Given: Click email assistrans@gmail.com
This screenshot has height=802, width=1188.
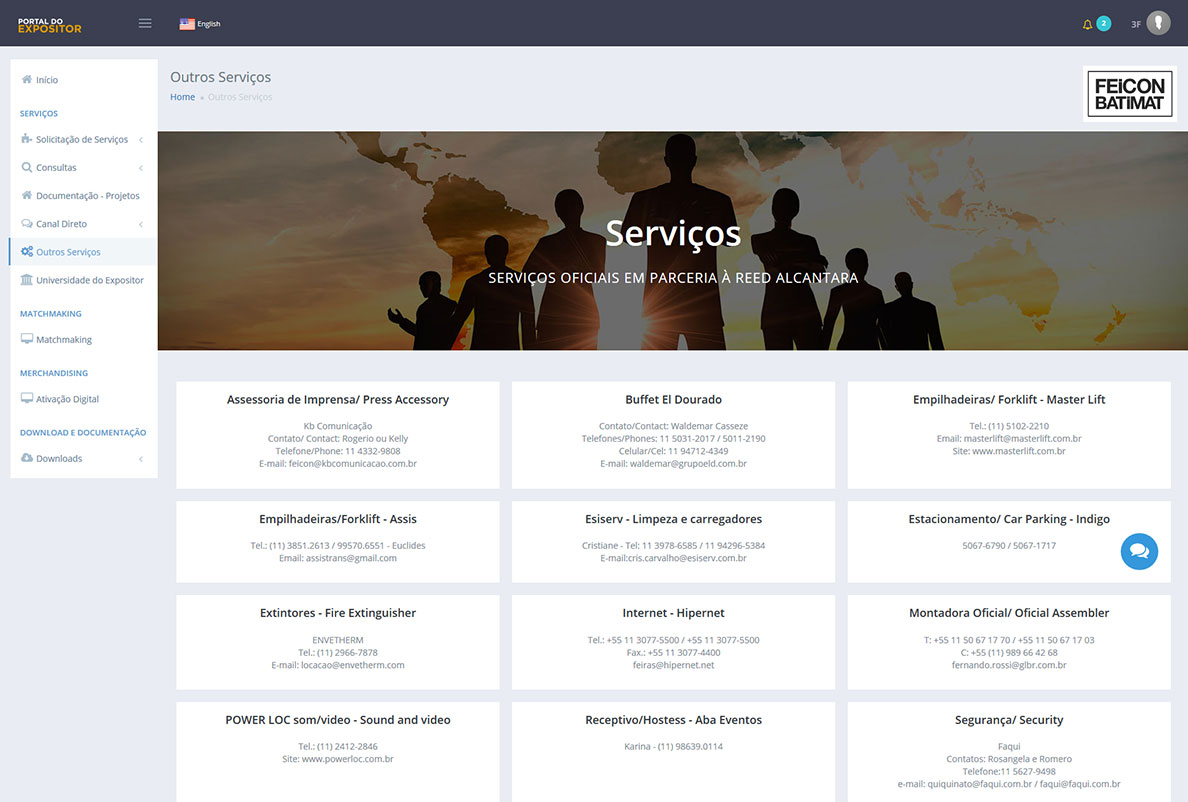Looking at the screenshot, I should (351, 558).
